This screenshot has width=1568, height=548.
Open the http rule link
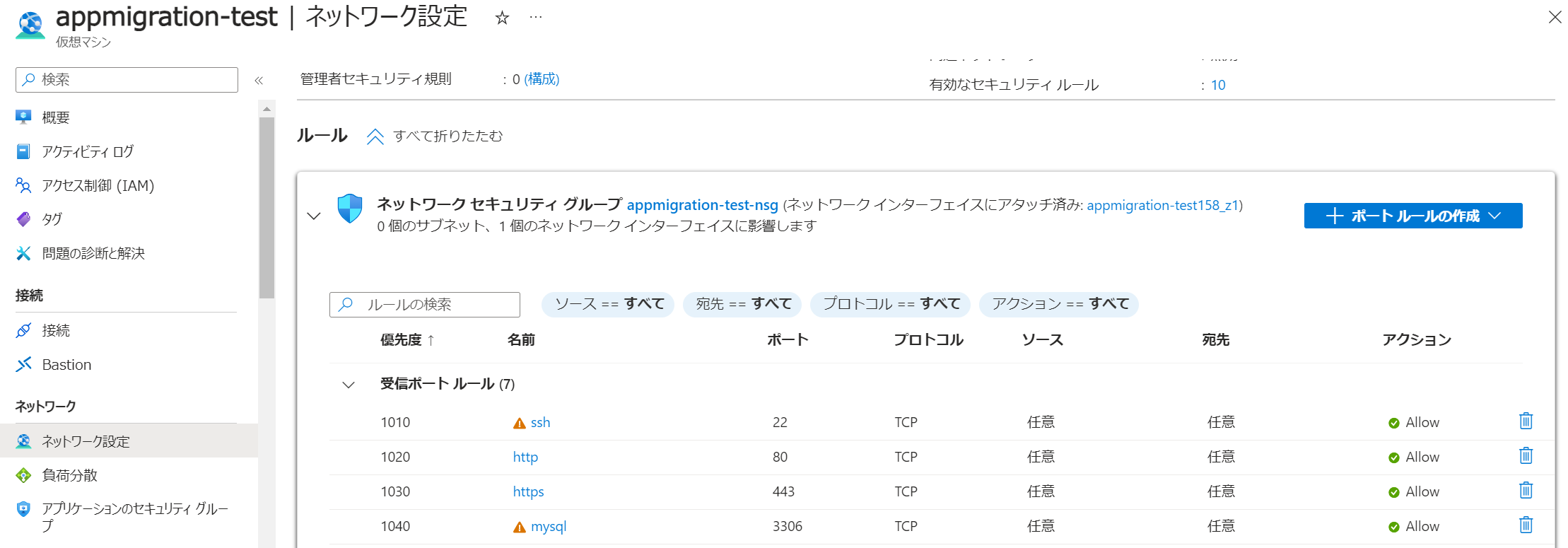(525, 457)
